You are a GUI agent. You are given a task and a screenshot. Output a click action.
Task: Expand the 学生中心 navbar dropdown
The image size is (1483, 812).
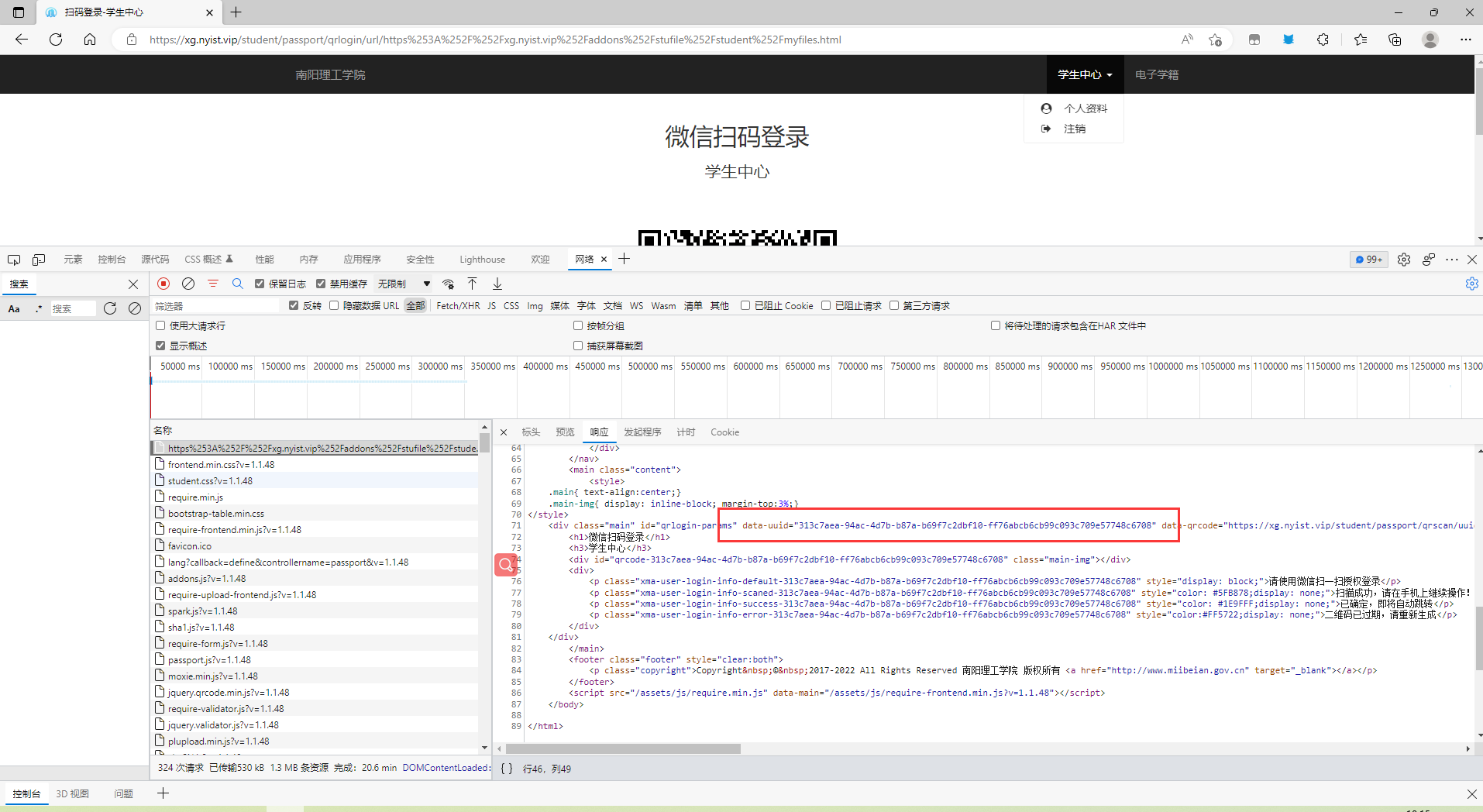click(x=1085, y=74)
